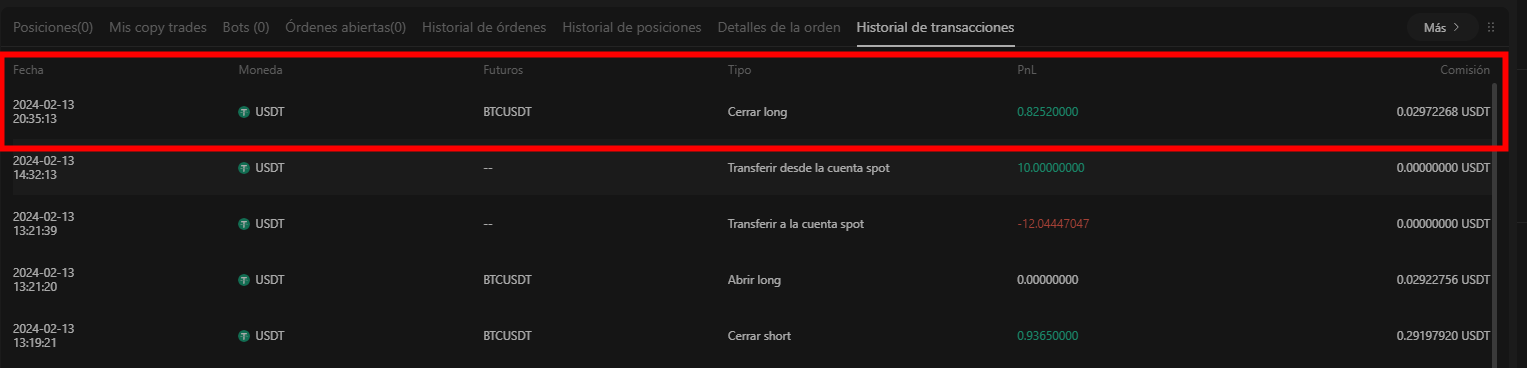Click the USDT coin icon in the 13:19:21 row

coord(244,336)
